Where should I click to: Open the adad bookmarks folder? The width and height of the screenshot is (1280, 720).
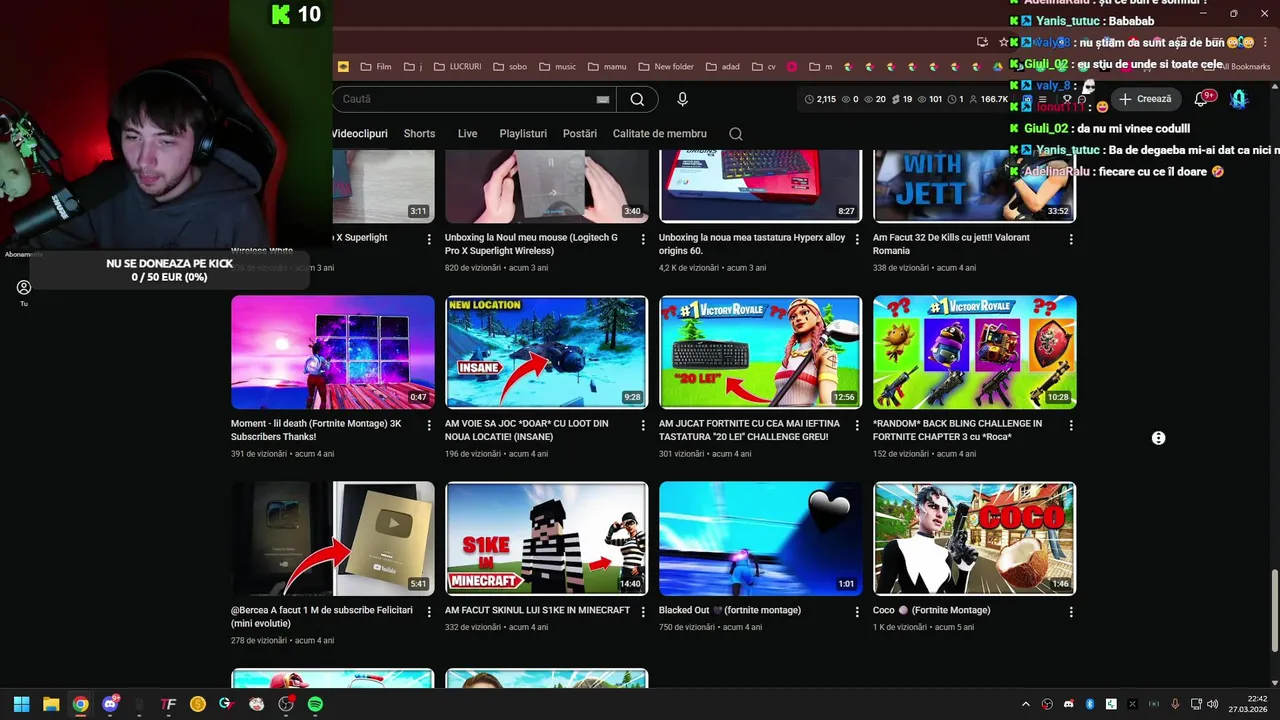722,67
